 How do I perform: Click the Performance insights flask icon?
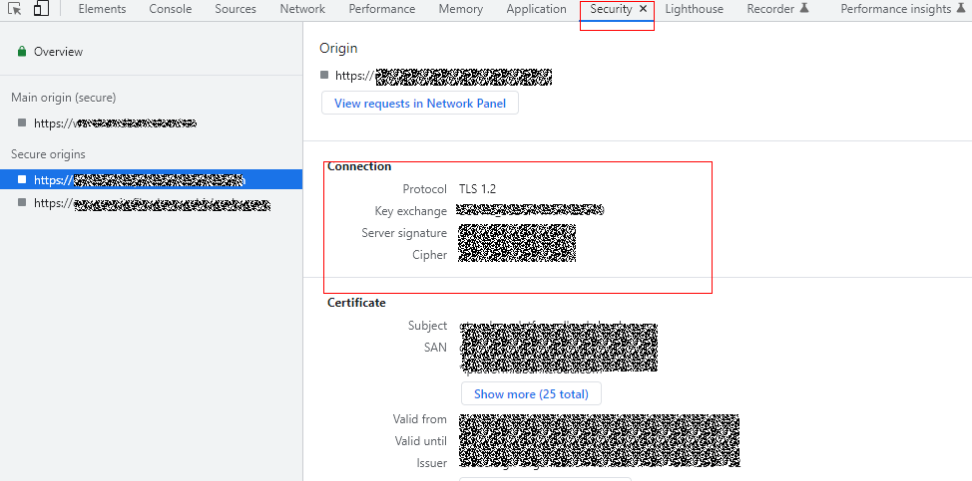[x=962, y=9]
